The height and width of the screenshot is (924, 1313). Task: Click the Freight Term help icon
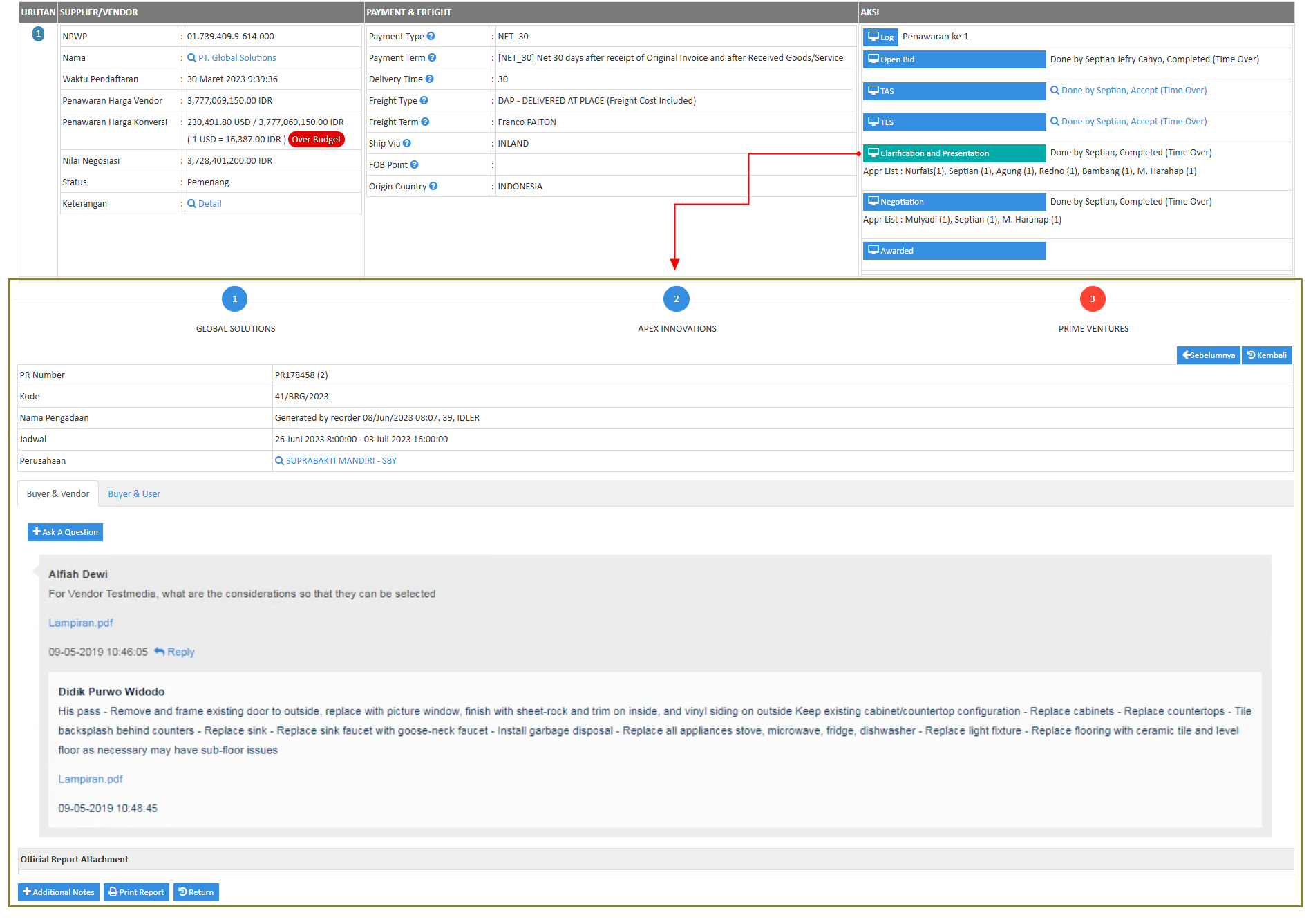[427, 122]
